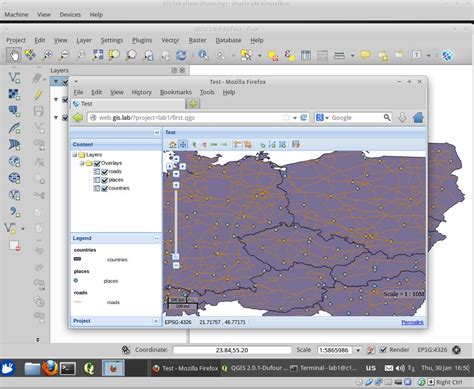474x389 pixels.
Task: Click QGIS Zoom Full extent icon
Action: (98, 55)
